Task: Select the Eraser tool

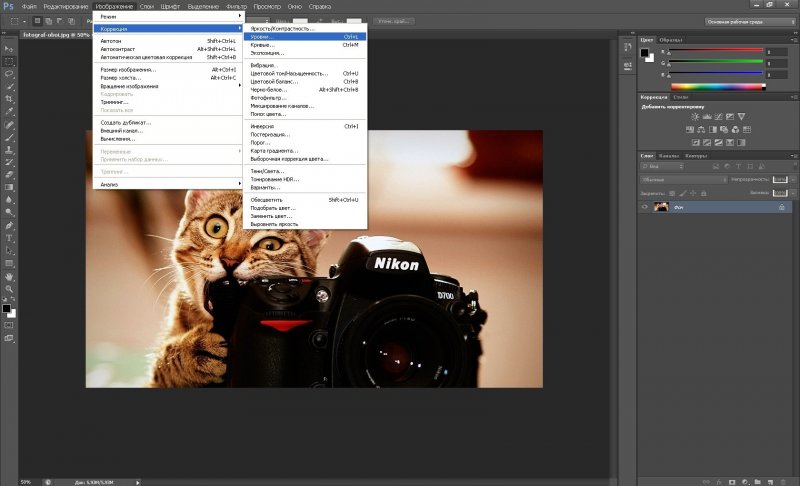Action: (9, 175)
